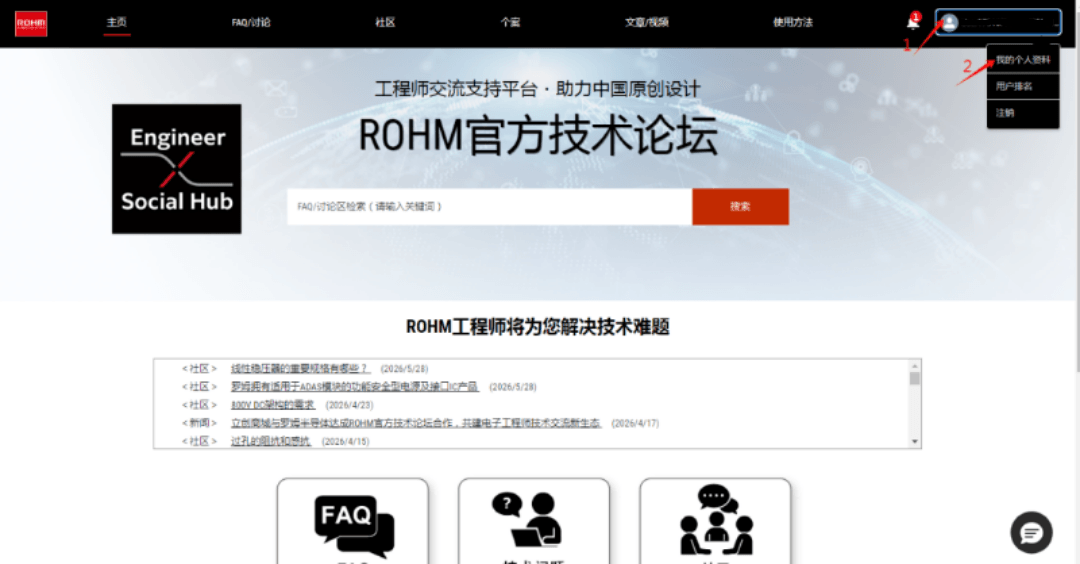Click the news list scroll-down arrow

[915, 441]
